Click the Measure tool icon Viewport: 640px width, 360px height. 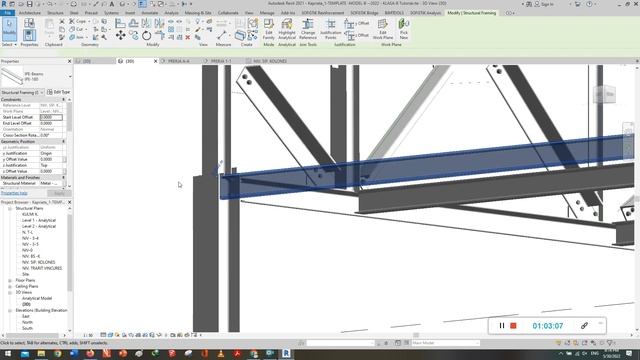[222, 36]
